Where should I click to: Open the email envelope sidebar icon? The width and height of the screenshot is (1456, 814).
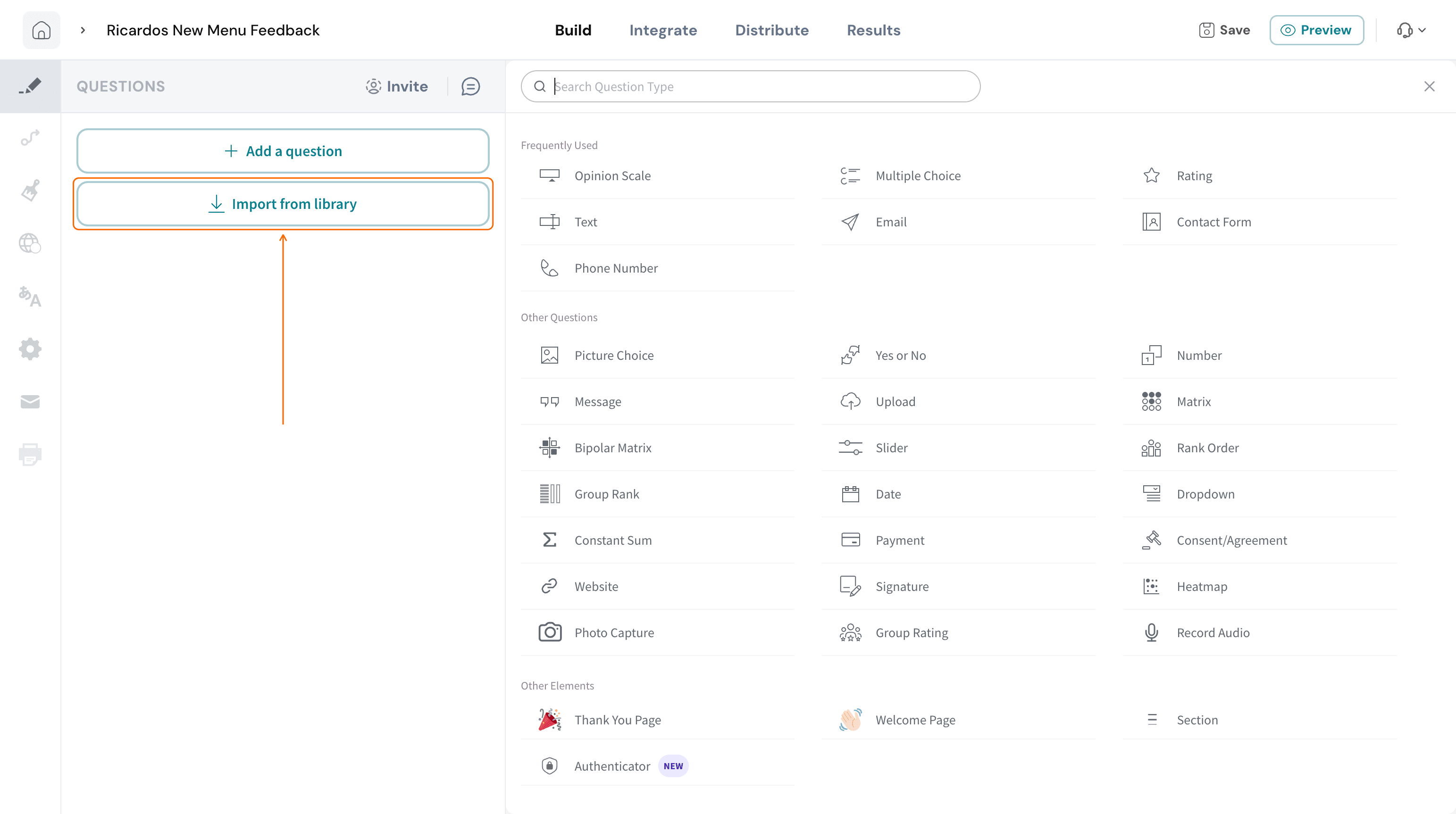click(30, 402)
